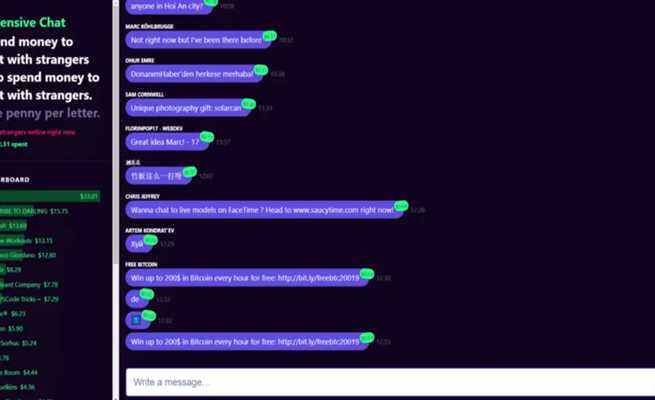Click the green price badge on the 'de' message
Screen dimensions: 655x400
pyautogui.click(x=147, y=294)
